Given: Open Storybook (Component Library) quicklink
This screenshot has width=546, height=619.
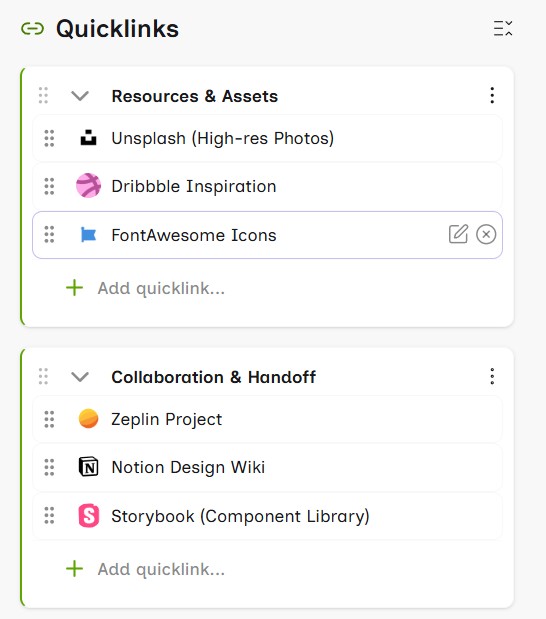Looking at the screenshot, I should tap(240, 516).
